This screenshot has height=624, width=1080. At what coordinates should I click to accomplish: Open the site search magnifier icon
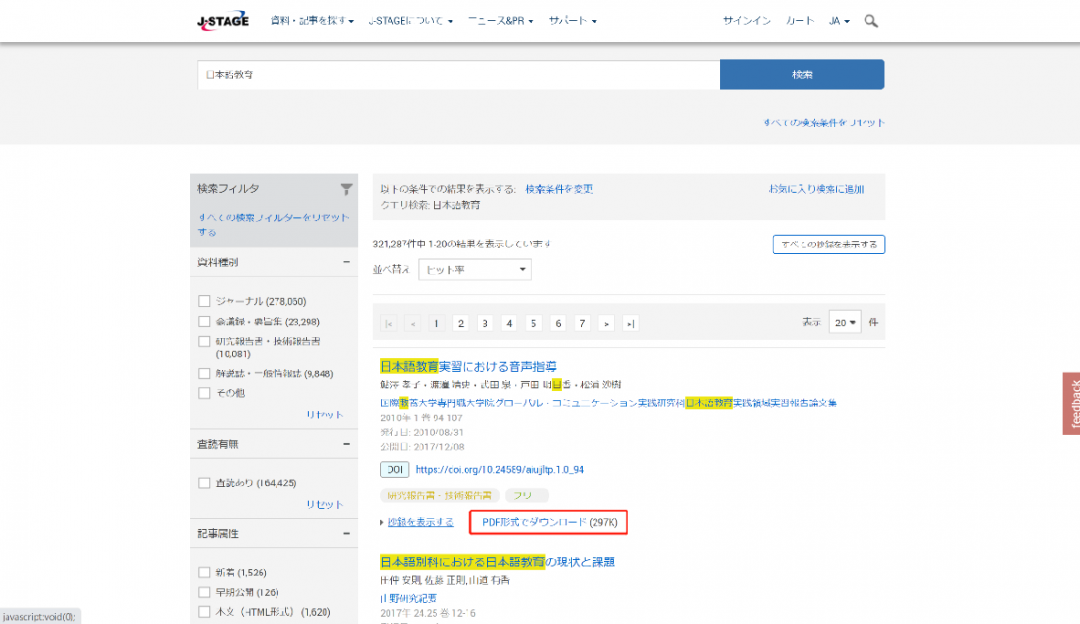pos(869,20)
